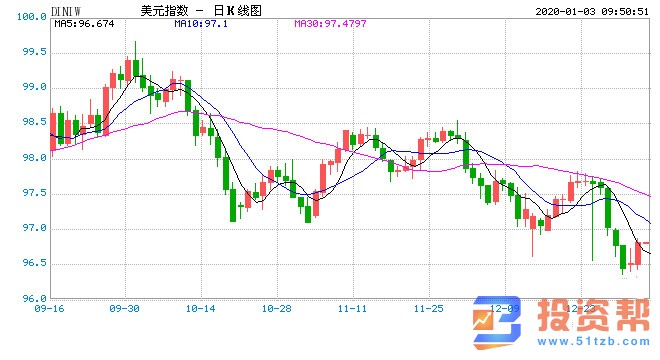This screenshot has width=660, height=360.
Task: Select the MA5:96.674 legend label
Action: coord(84,24)
